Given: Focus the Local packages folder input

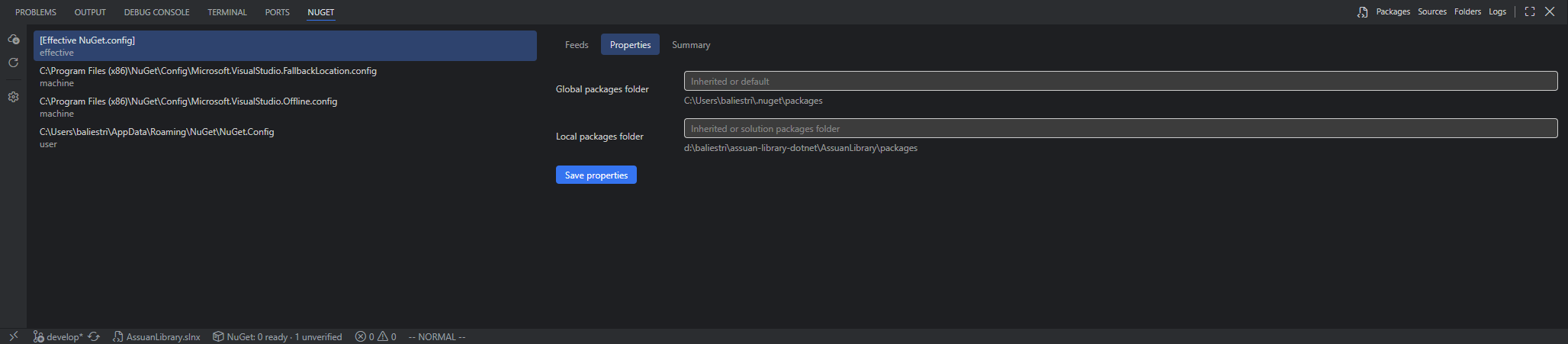Looking at the screenshot, I should 1120,128.
